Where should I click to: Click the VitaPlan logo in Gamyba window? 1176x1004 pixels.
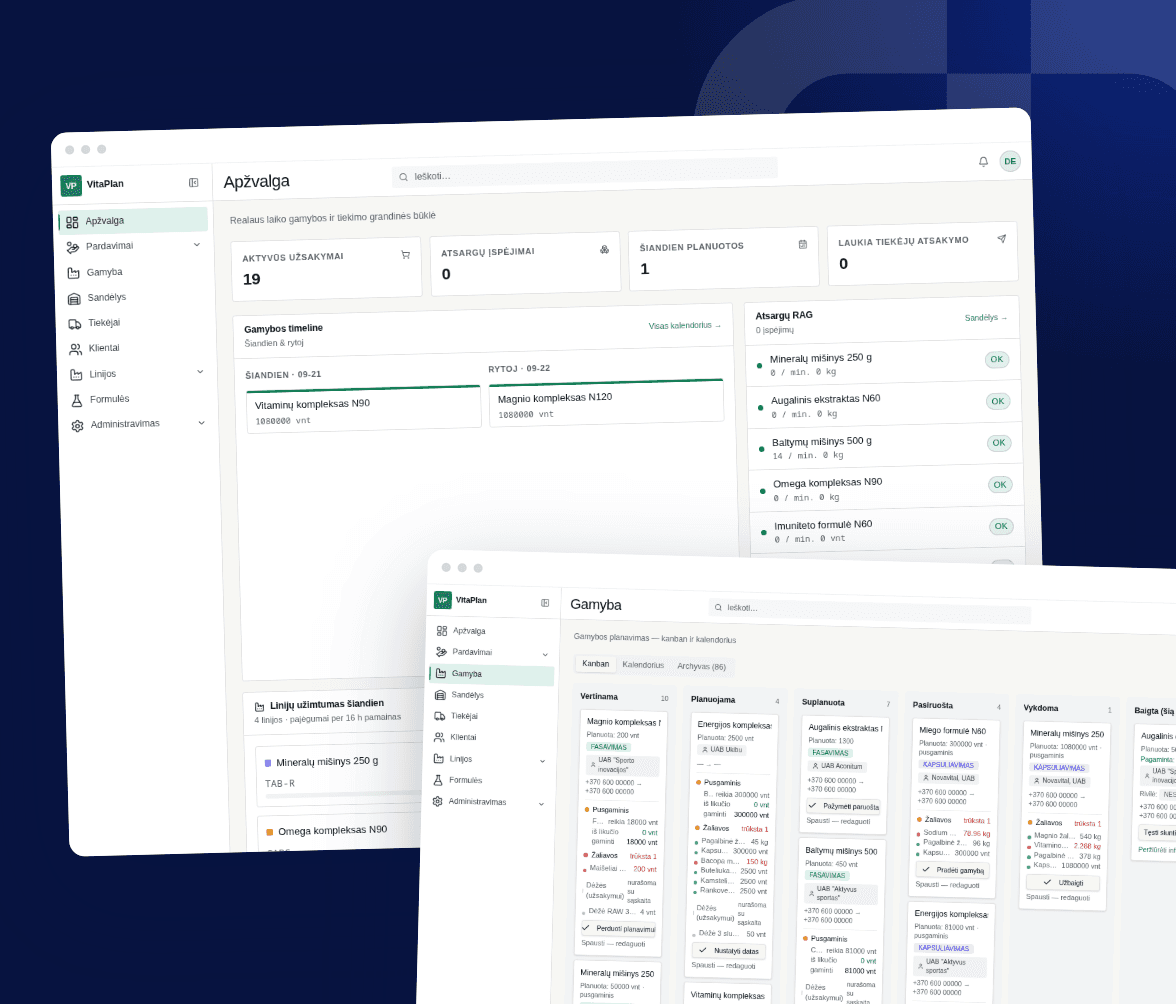443,600
